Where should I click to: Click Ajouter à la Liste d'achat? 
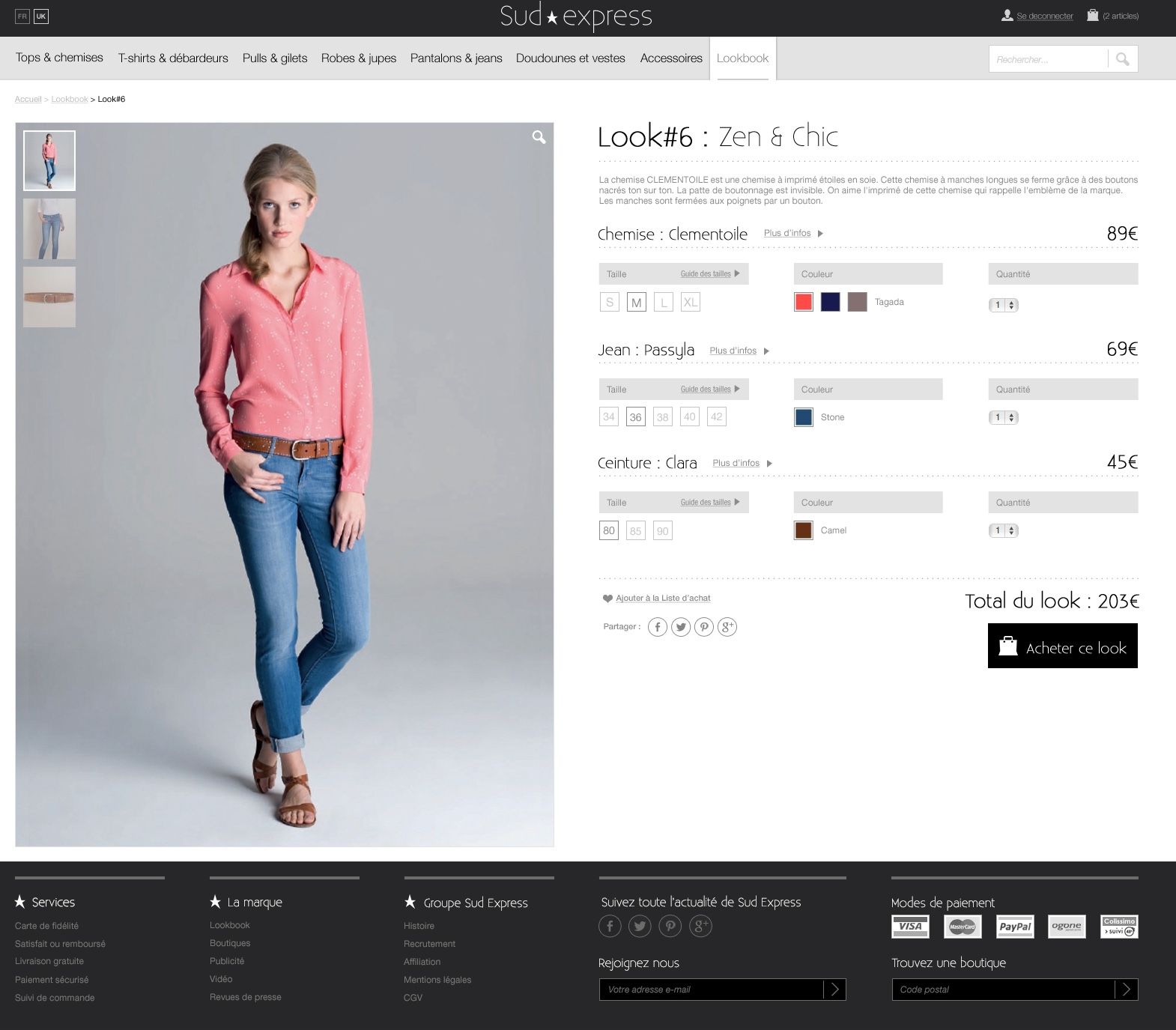click(663, 599)
